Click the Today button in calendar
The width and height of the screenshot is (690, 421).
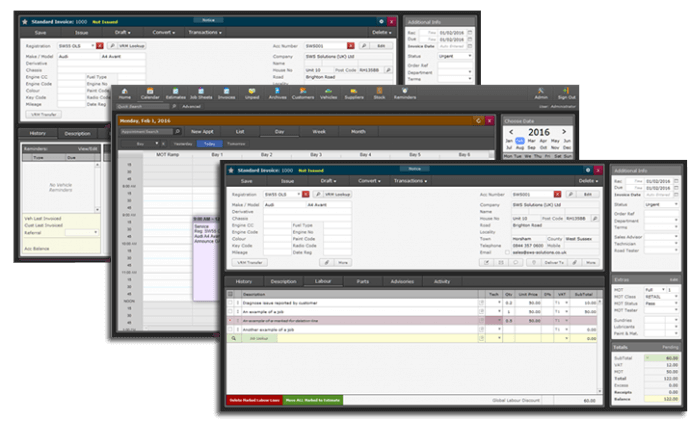(209, 144)
